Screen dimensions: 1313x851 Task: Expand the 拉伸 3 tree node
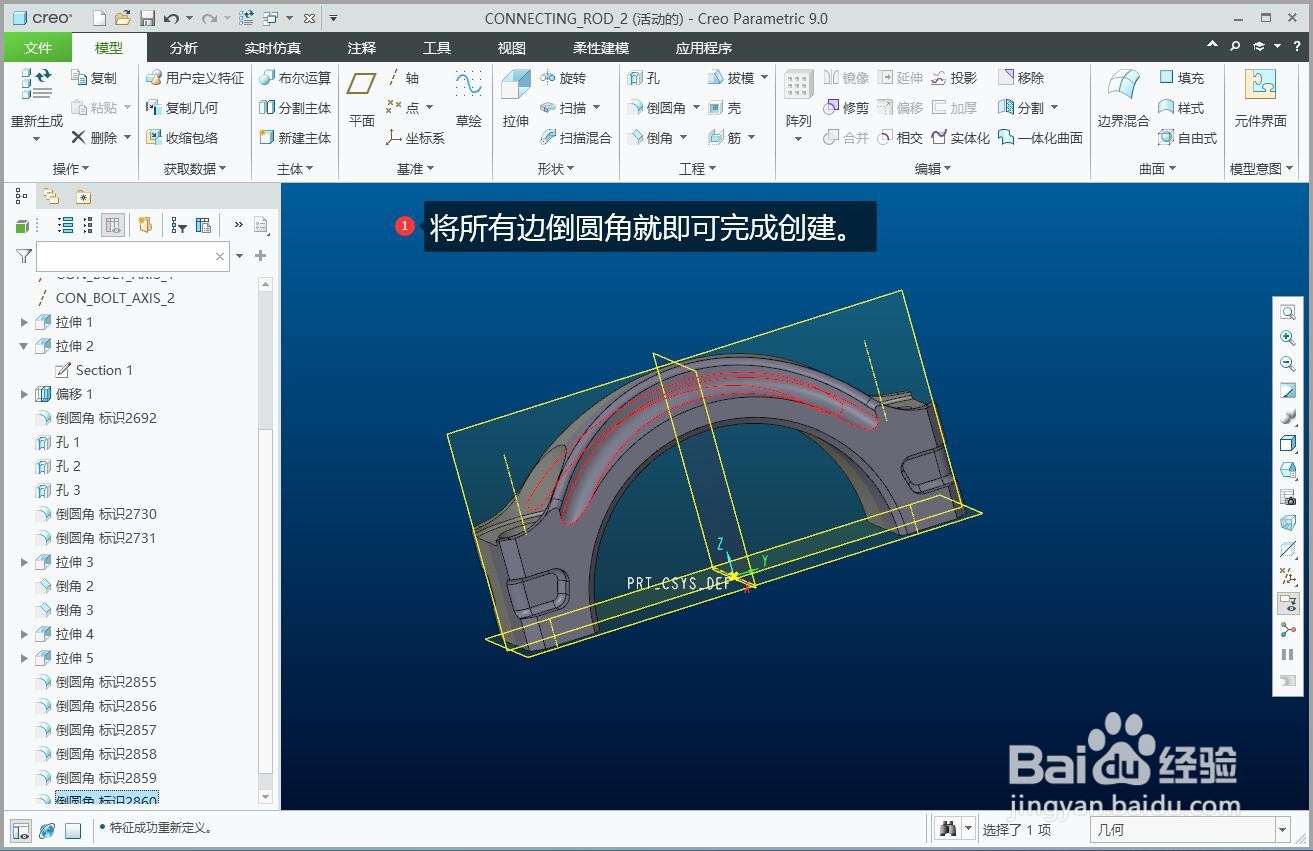click(x=24, y=562)
